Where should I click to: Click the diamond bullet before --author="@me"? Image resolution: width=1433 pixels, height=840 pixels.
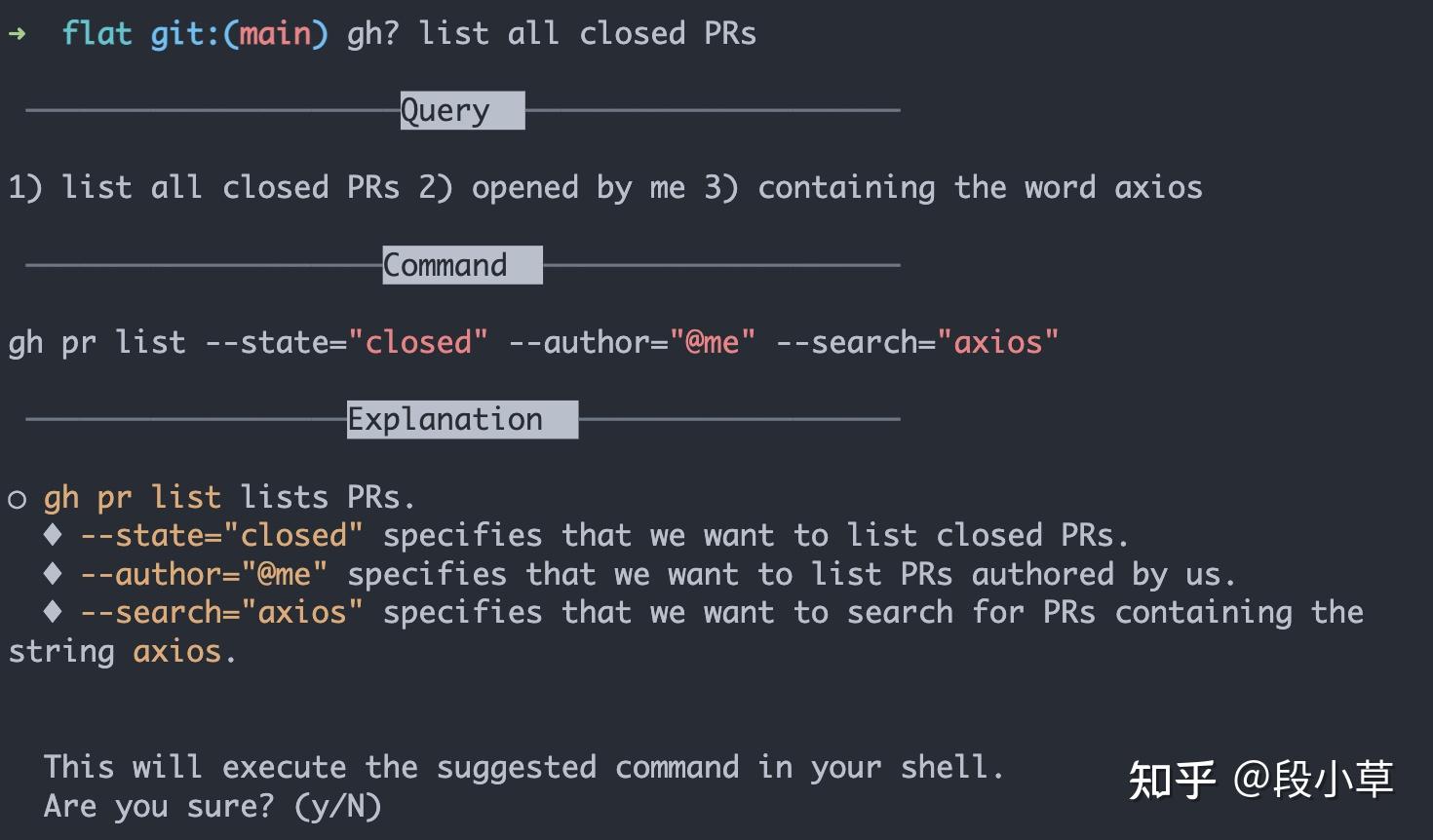tap(53, 574)
